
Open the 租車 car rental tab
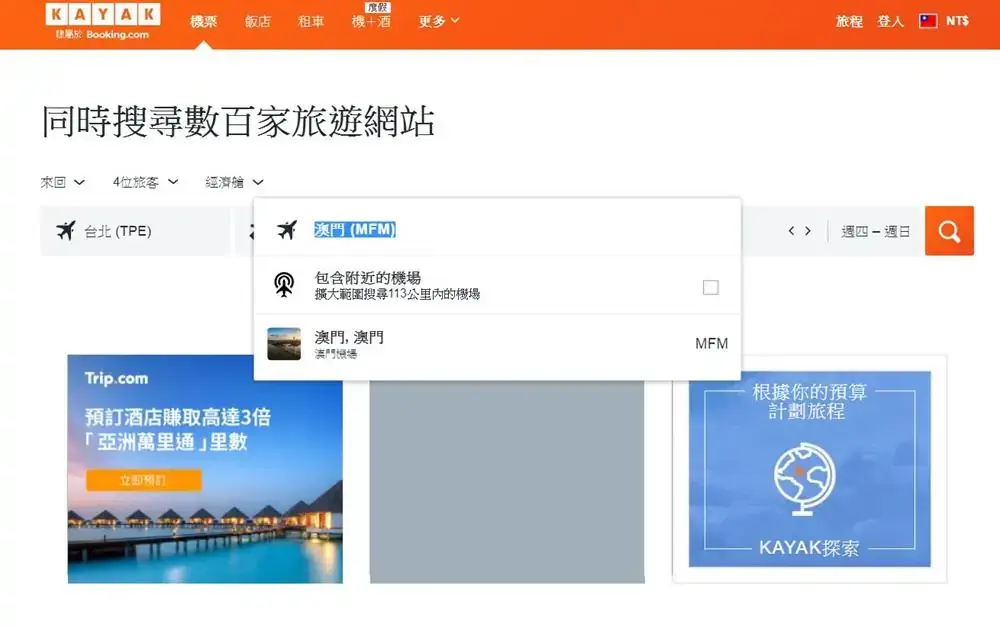311,22
